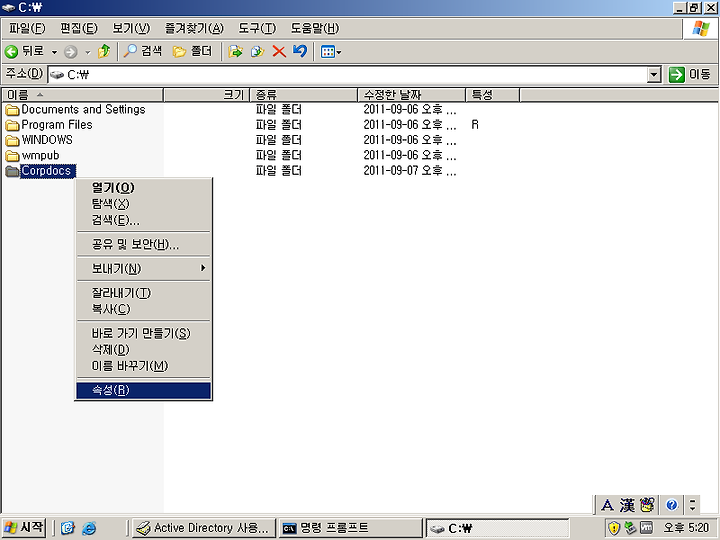Click the Show Desktop quick launch icon
Viewport: 720px width, 540px height.
[68, 528]
